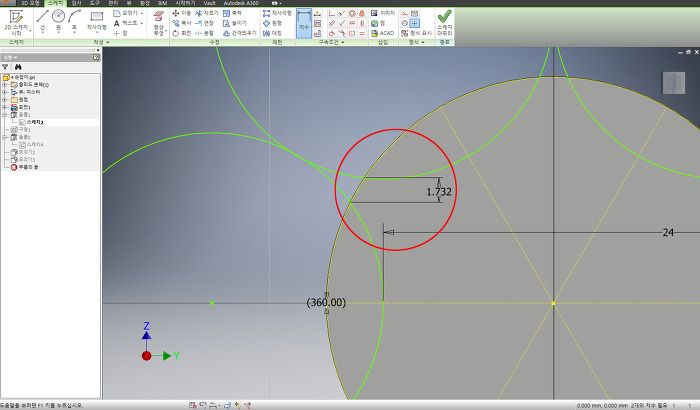Select the Copy (복사) tool
This screenshot has width=700, height=410.
182,23
